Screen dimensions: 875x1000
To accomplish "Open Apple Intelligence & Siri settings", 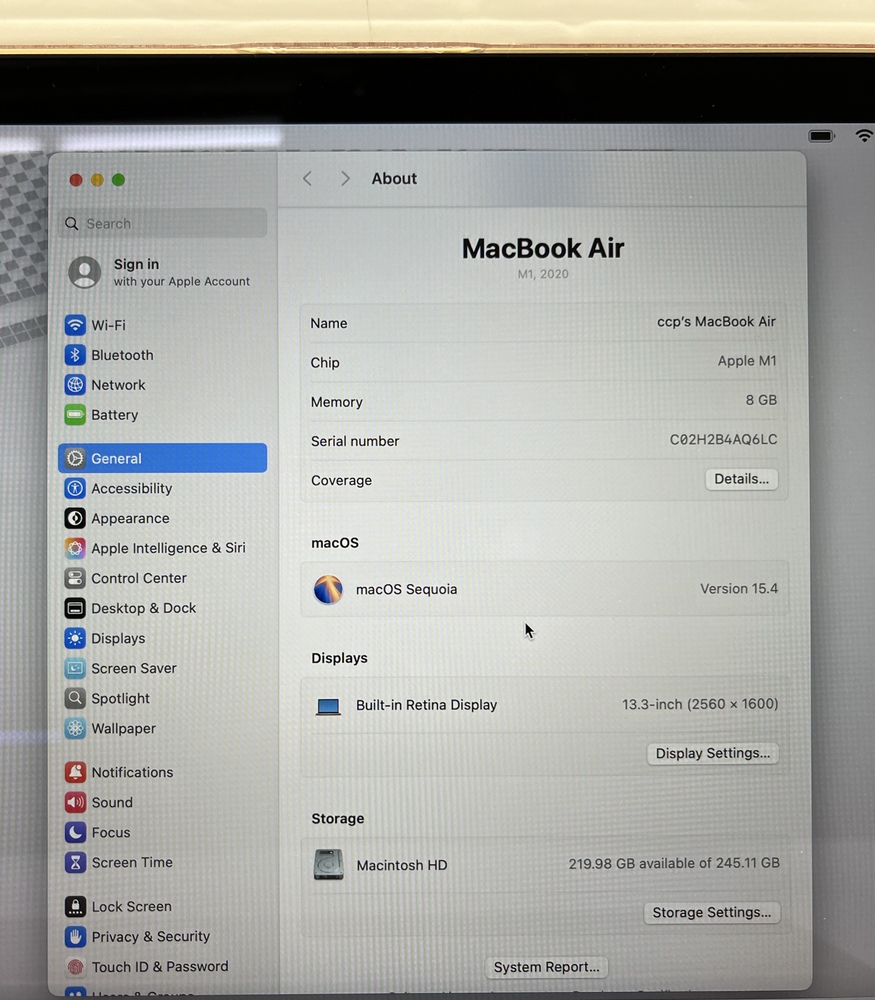I will pos(167,548).
